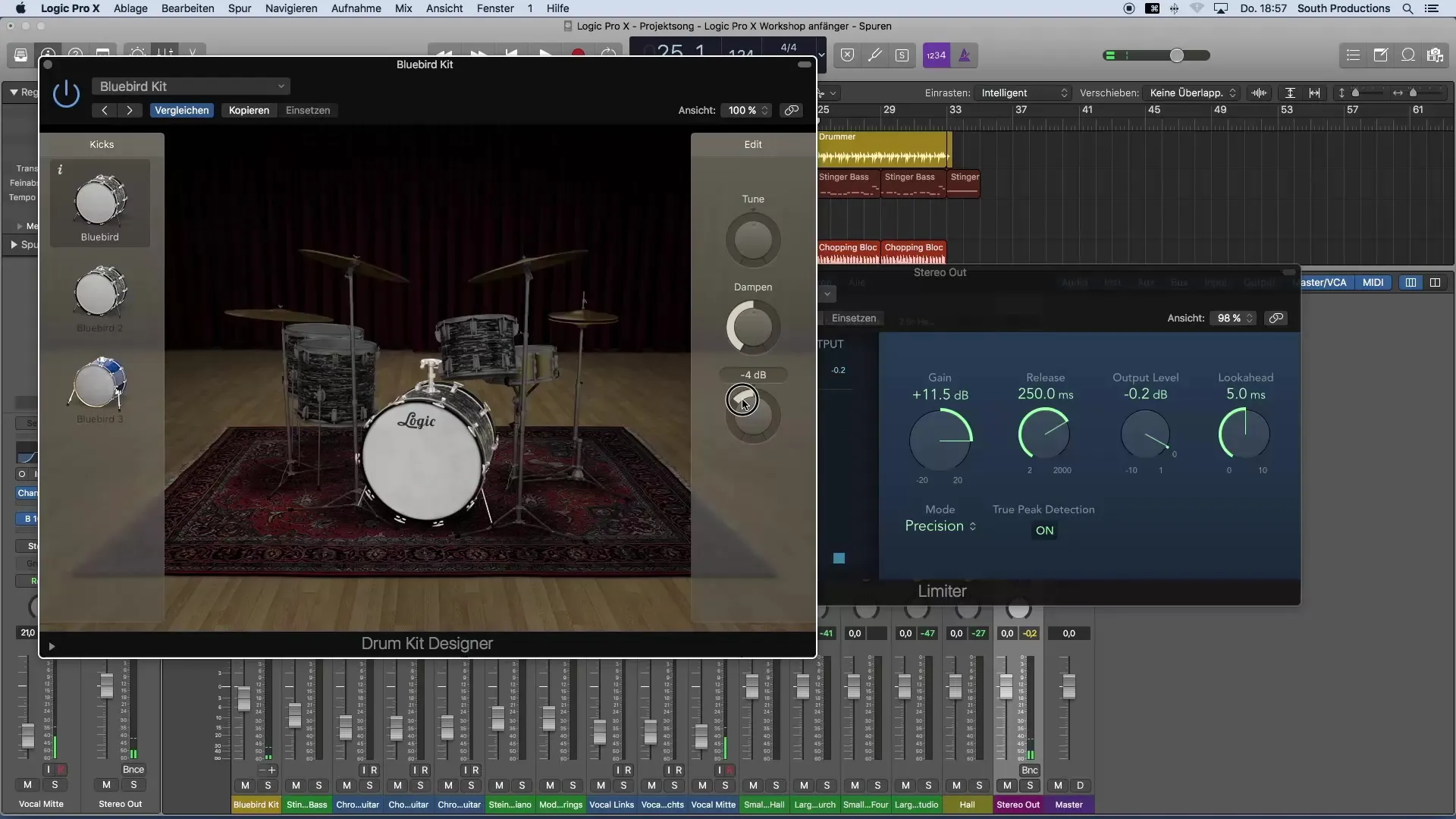Click the info icon on Bluebird kick

[60, 171]
